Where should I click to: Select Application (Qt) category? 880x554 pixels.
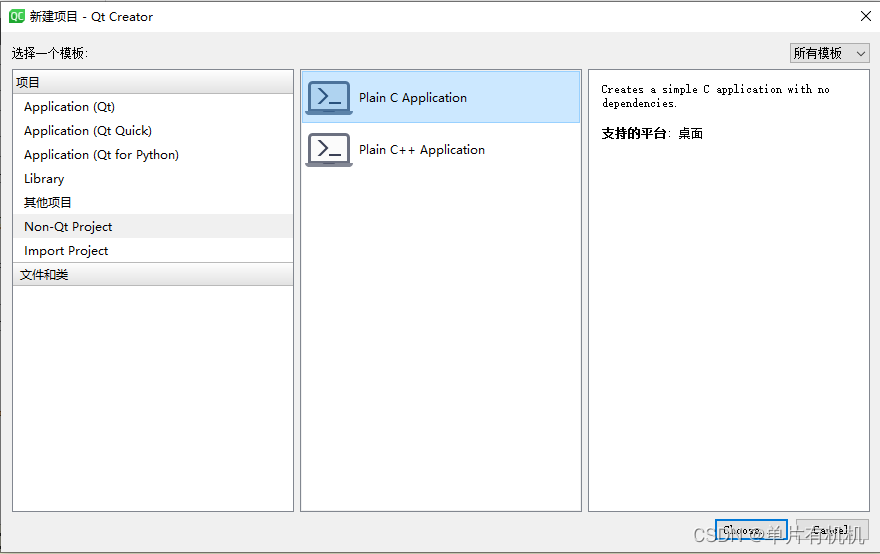[x=153, y=107]
